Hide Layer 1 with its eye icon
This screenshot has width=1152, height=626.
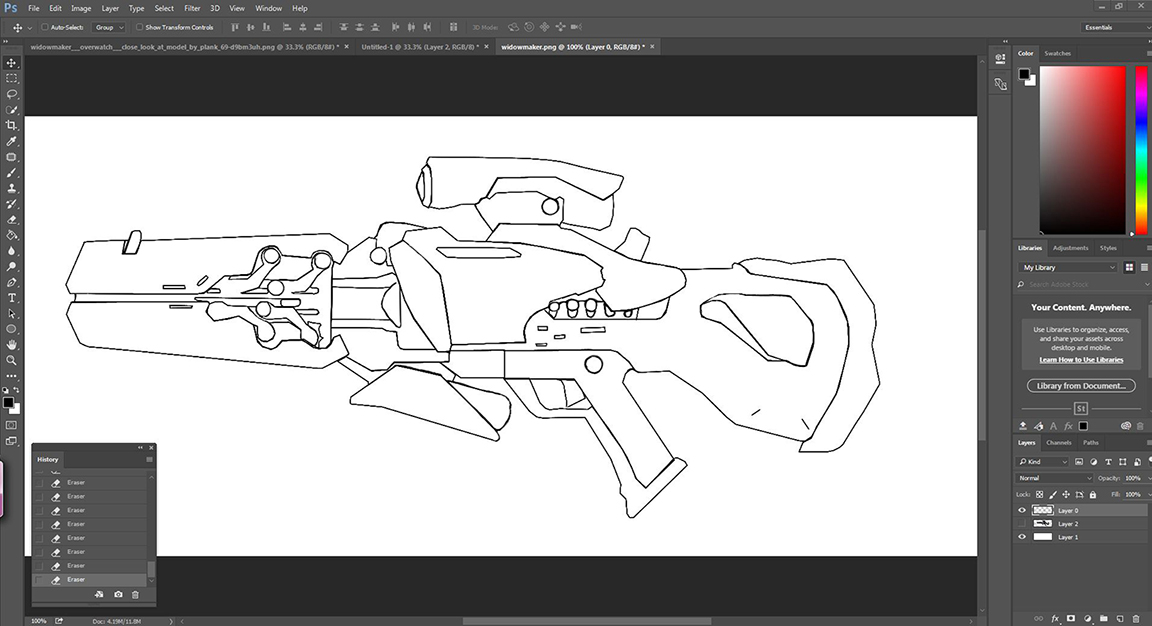[x=1021, y=537]
